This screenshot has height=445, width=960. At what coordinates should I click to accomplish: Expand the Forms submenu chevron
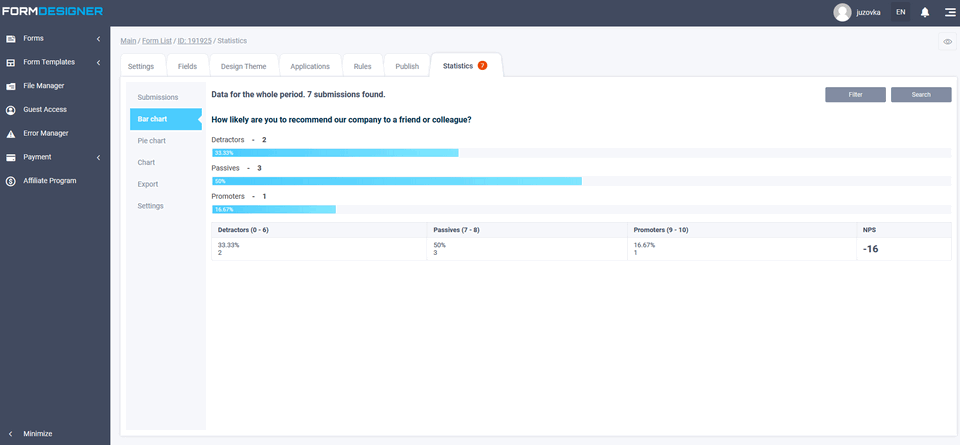coord(98,39)
